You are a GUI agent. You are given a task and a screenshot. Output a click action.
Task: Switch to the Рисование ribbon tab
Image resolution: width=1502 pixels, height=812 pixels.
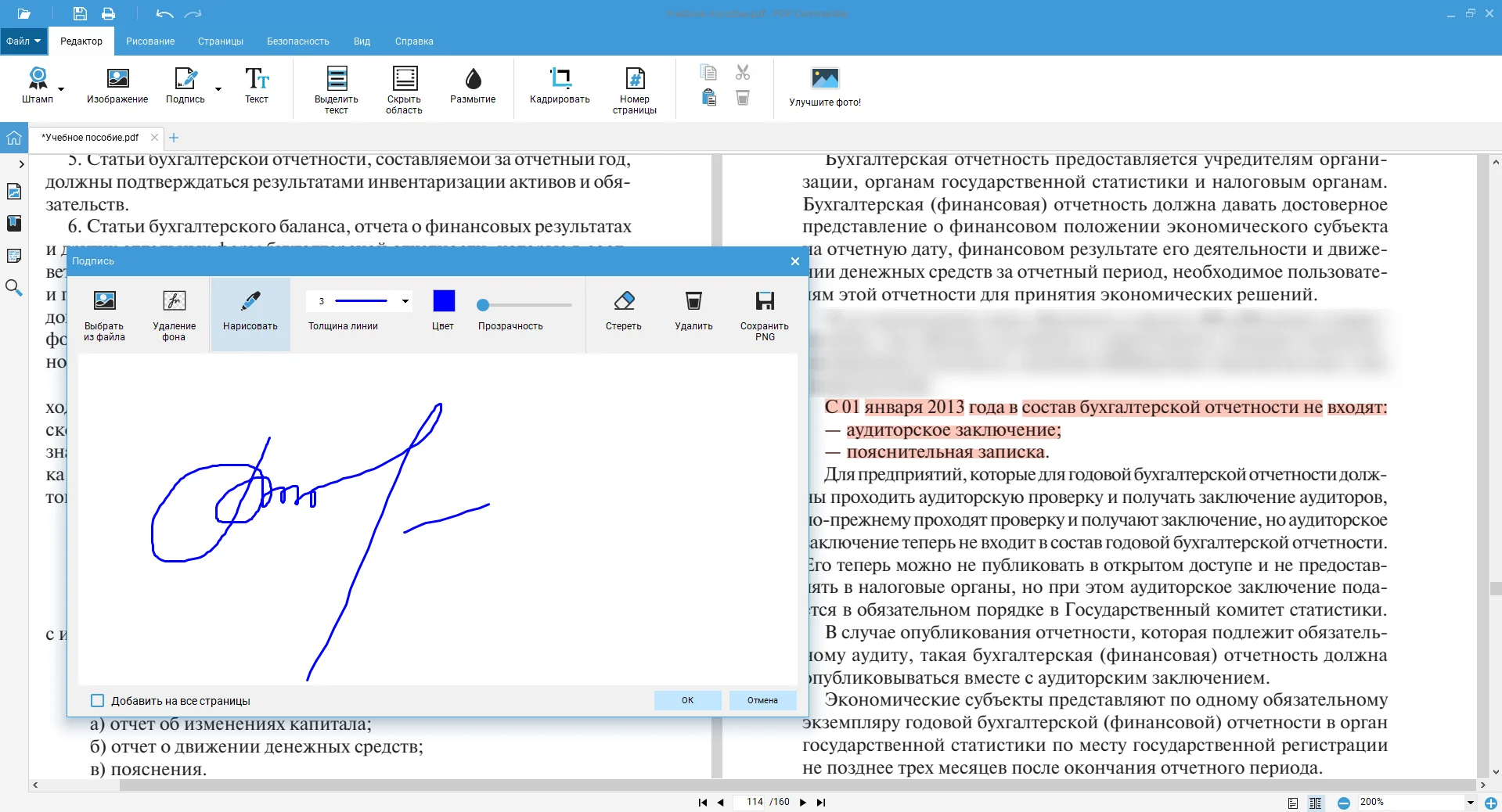coord(150,41)
